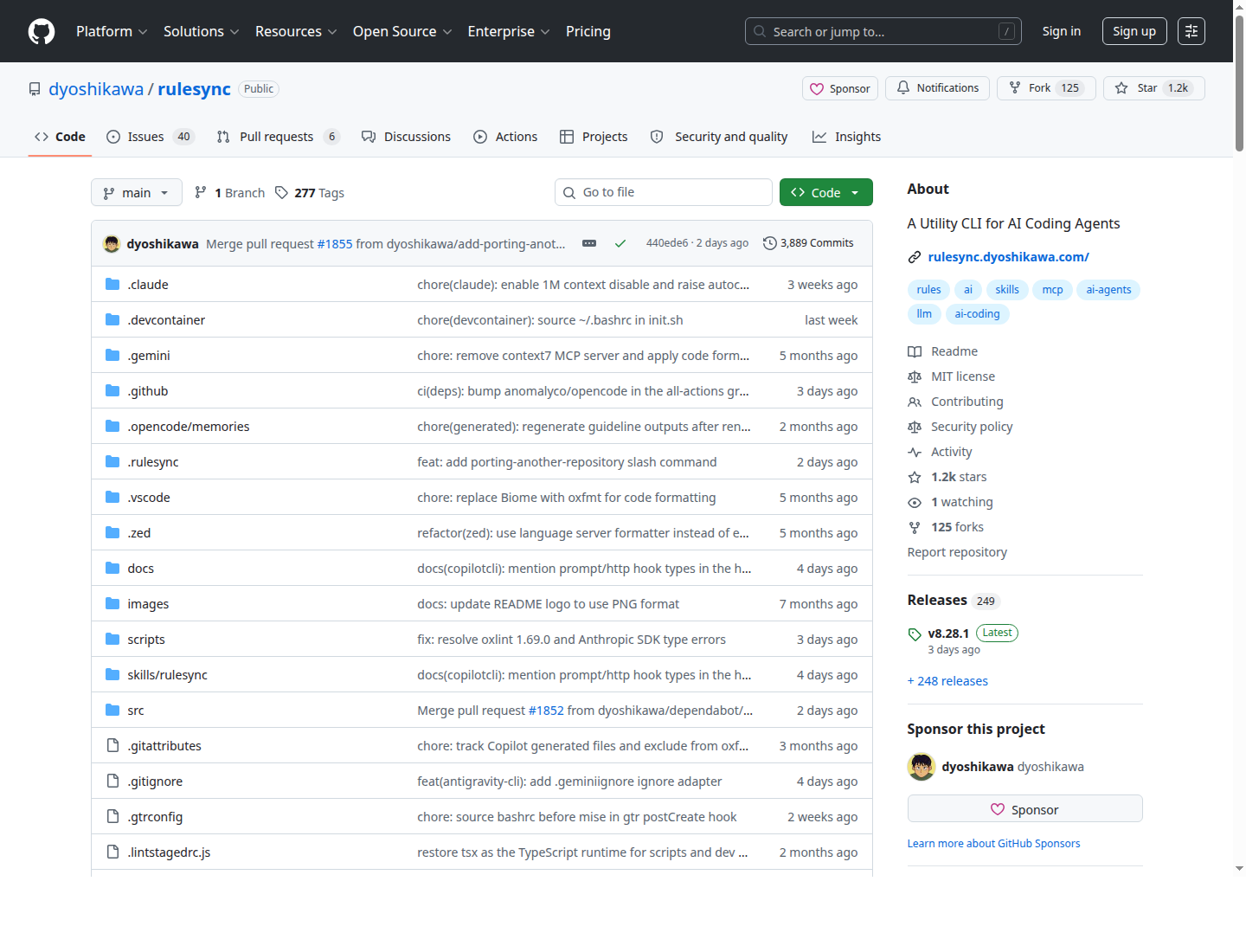The width and height of the screenshot is (1246, 952).
Task: Click the forks icon in About sidebar
Action: (915, 527)
